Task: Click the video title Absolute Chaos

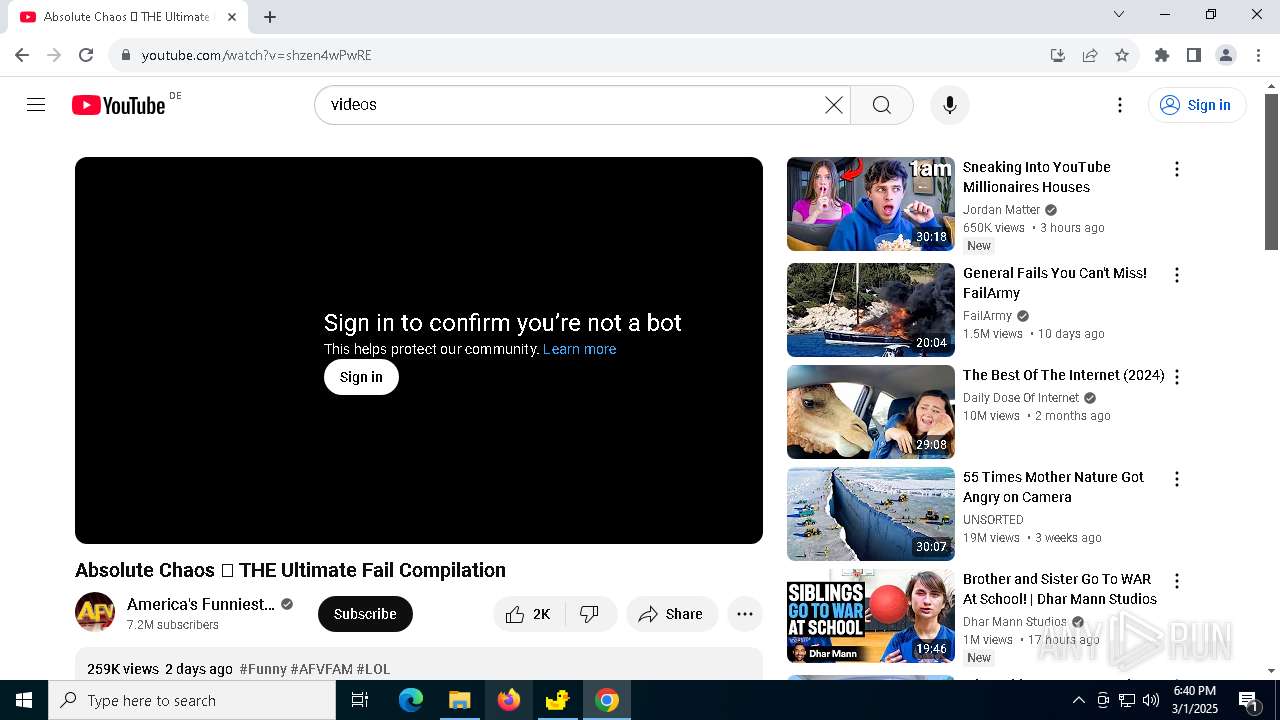Action: tap(290, 570)
